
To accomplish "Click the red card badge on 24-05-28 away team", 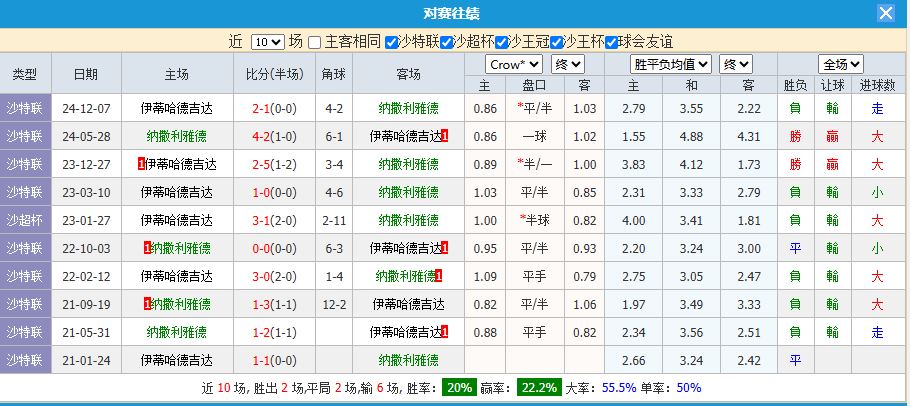I will pyautogui.click(x=445, y=136).
